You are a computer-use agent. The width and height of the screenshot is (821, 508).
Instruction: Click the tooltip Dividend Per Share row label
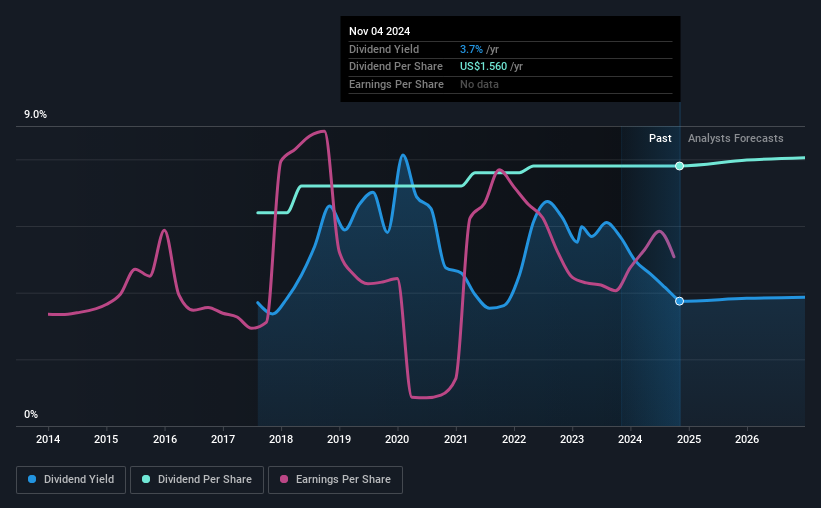tap(395, 67)
